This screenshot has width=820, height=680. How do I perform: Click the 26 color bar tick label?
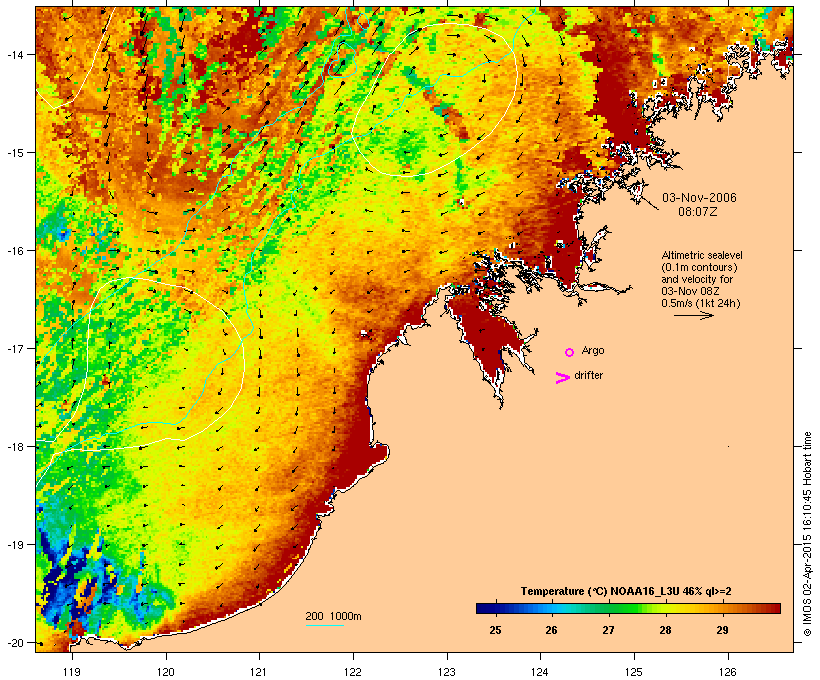551,630
